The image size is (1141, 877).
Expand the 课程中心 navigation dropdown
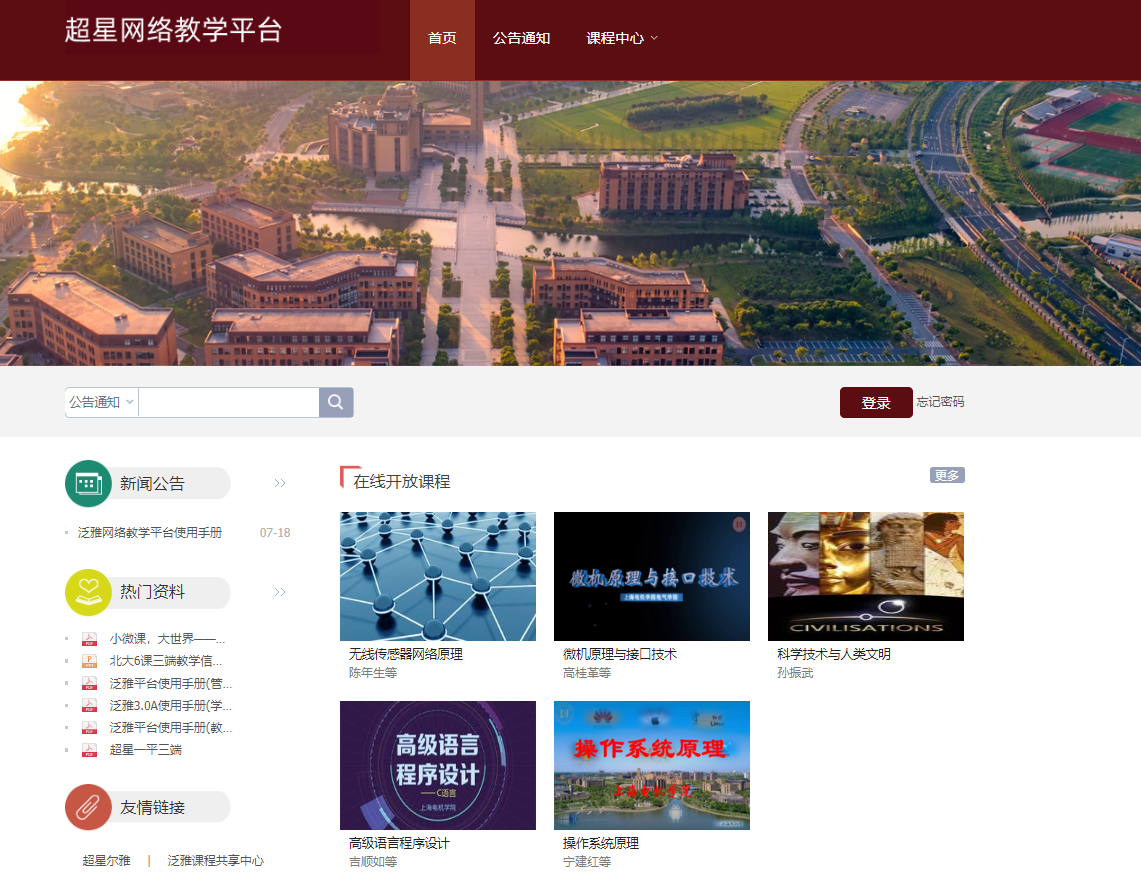[622, 38]
